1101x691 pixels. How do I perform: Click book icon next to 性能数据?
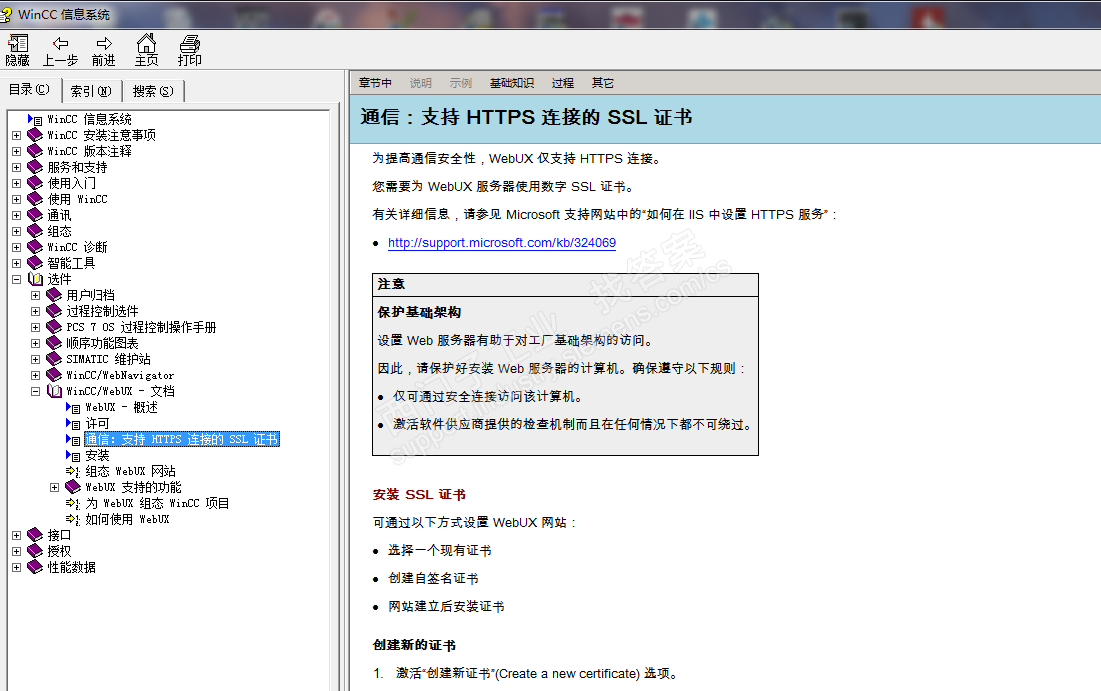pos(35,567)
